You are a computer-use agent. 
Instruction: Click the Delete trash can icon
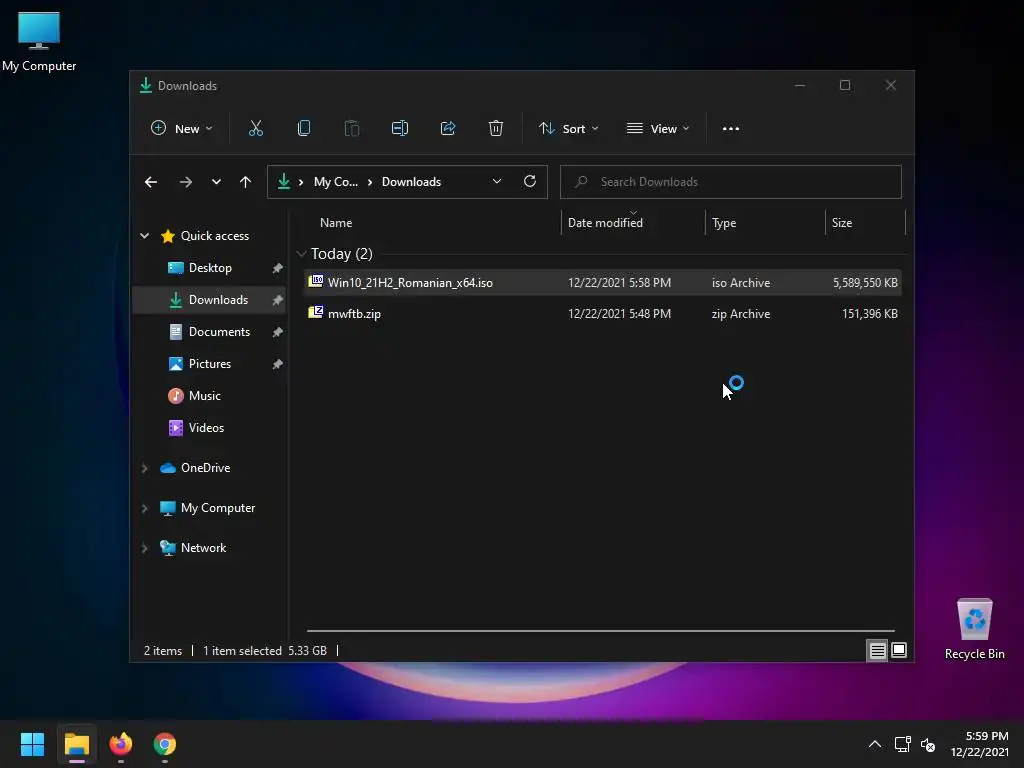(496, 129)
